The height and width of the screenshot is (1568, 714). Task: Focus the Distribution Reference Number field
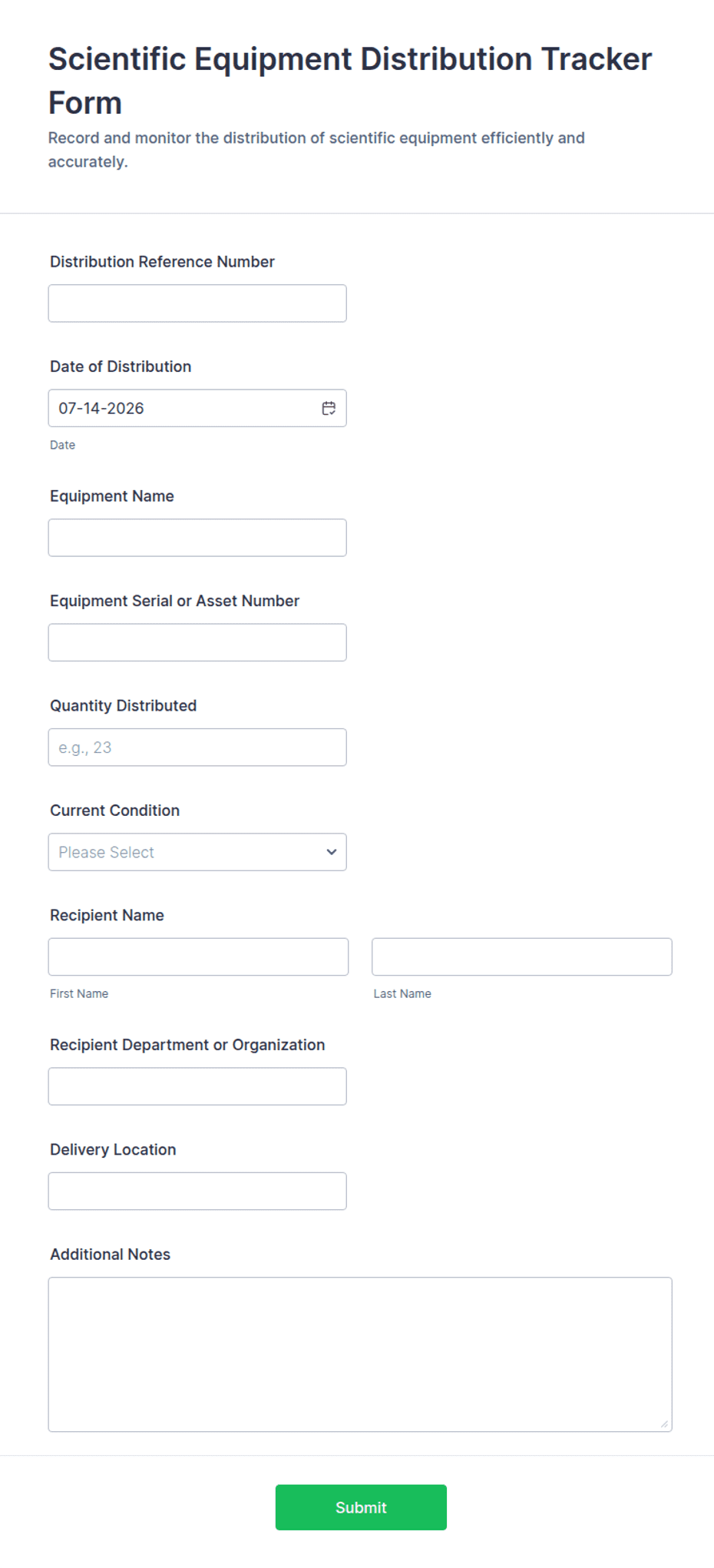[x=197, y=303]
